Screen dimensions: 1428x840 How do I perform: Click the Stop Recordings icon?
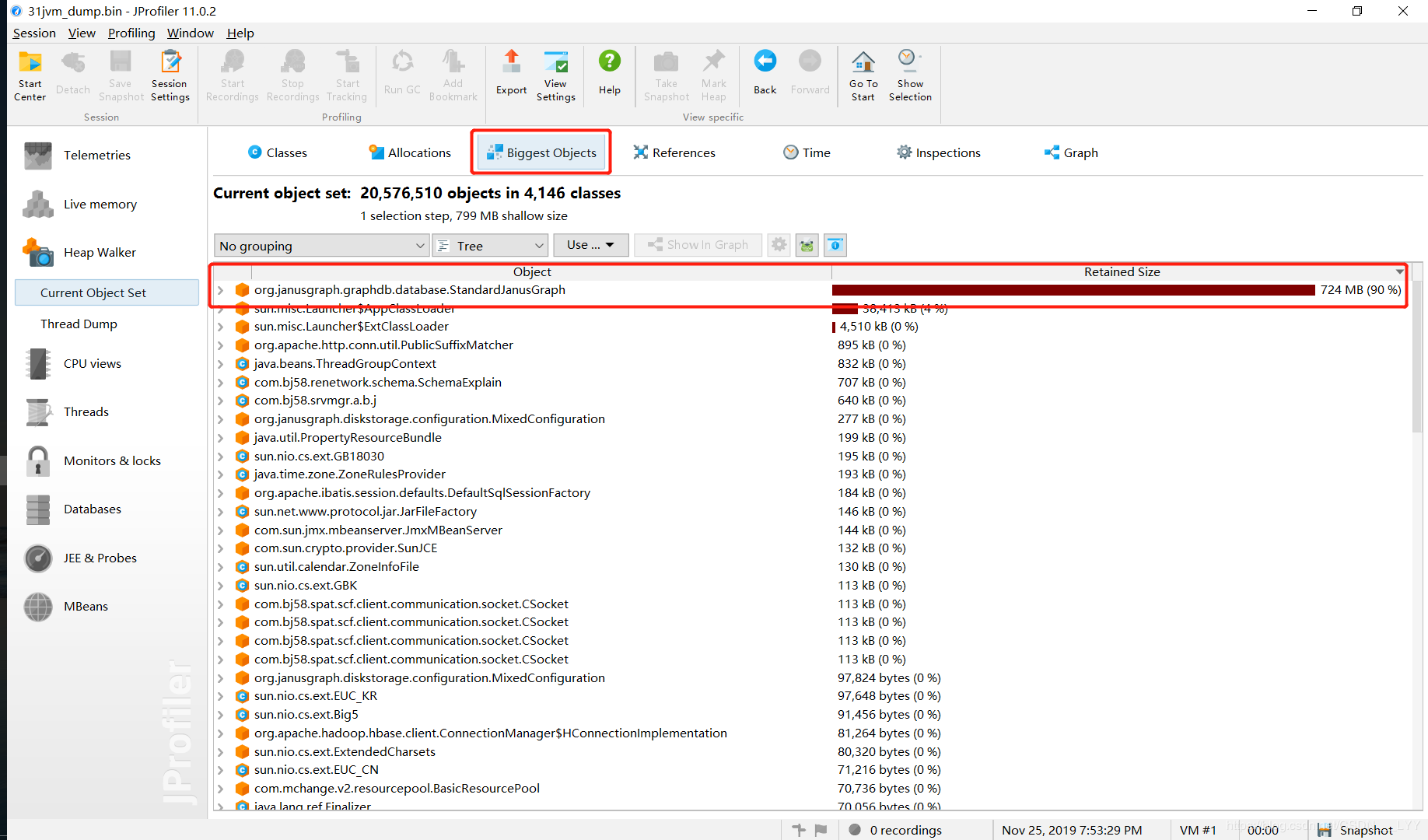pos(292,75)
